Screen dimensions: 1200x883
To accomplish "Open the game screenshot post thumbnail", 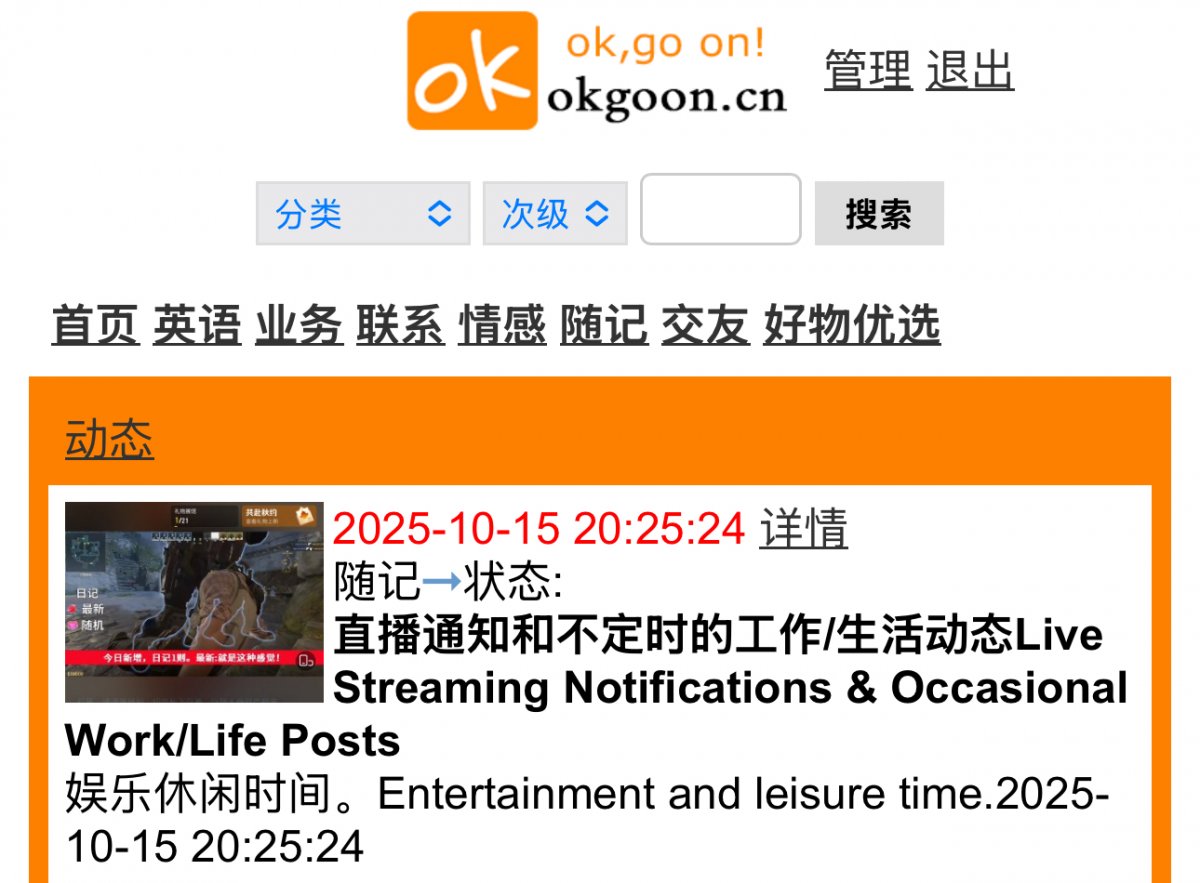I will click(194, 602).
